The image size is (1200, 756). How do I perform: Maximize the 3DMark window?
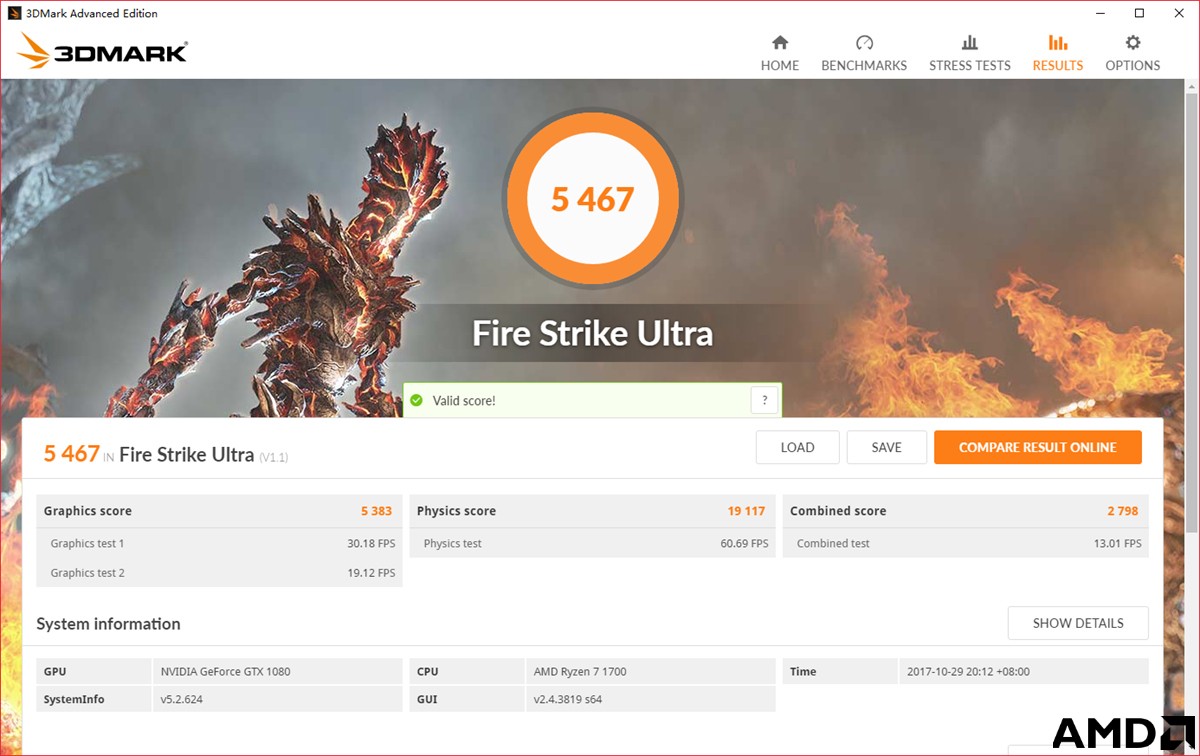tap(1139, 13)
